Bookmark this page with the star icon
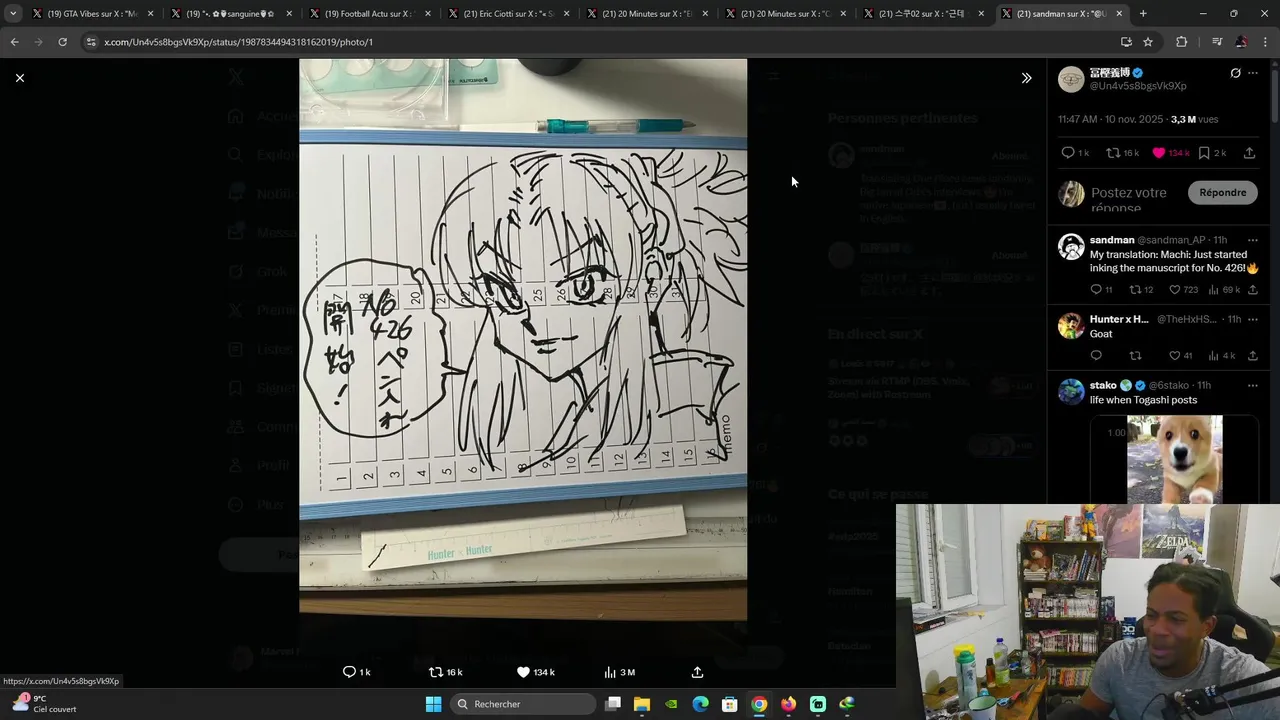The image size is (1280, 720). (x=1148, y=42)
